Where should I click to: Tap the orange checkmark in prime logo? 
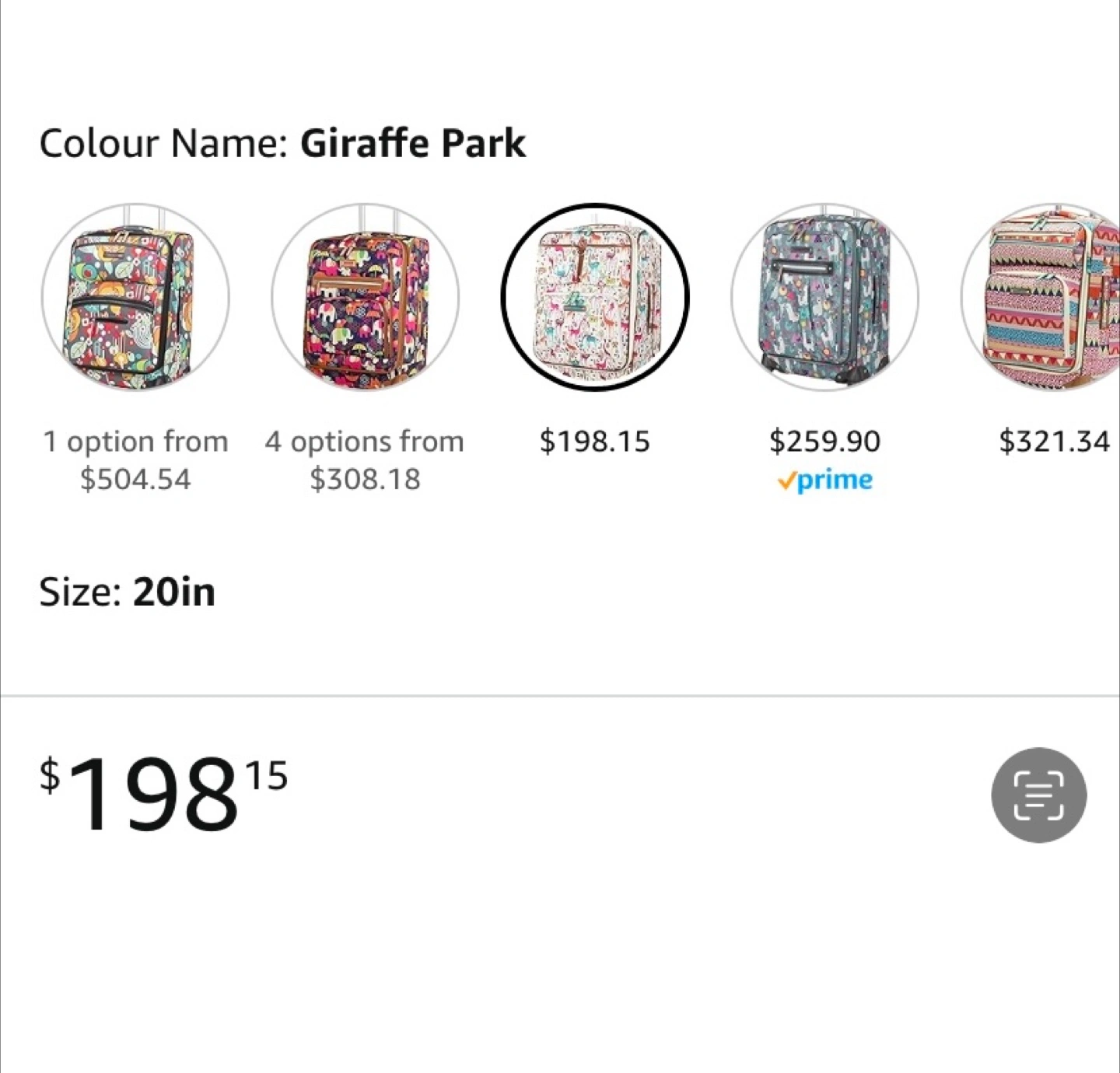click(x=786, y=482)
